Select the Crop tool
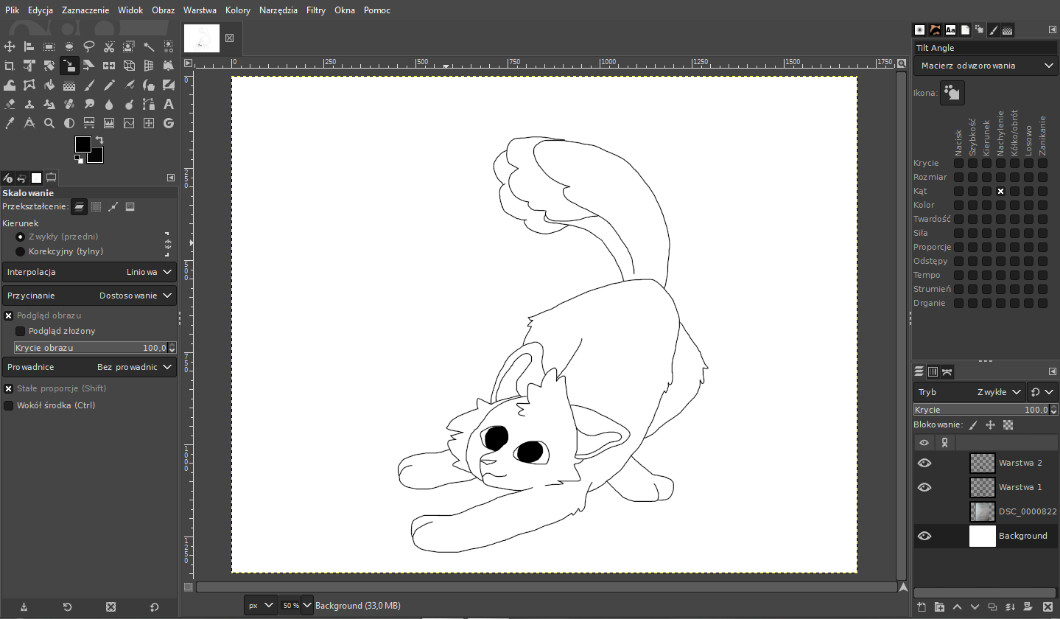Viewport: 1060px width, 619px height. point(9,66)
